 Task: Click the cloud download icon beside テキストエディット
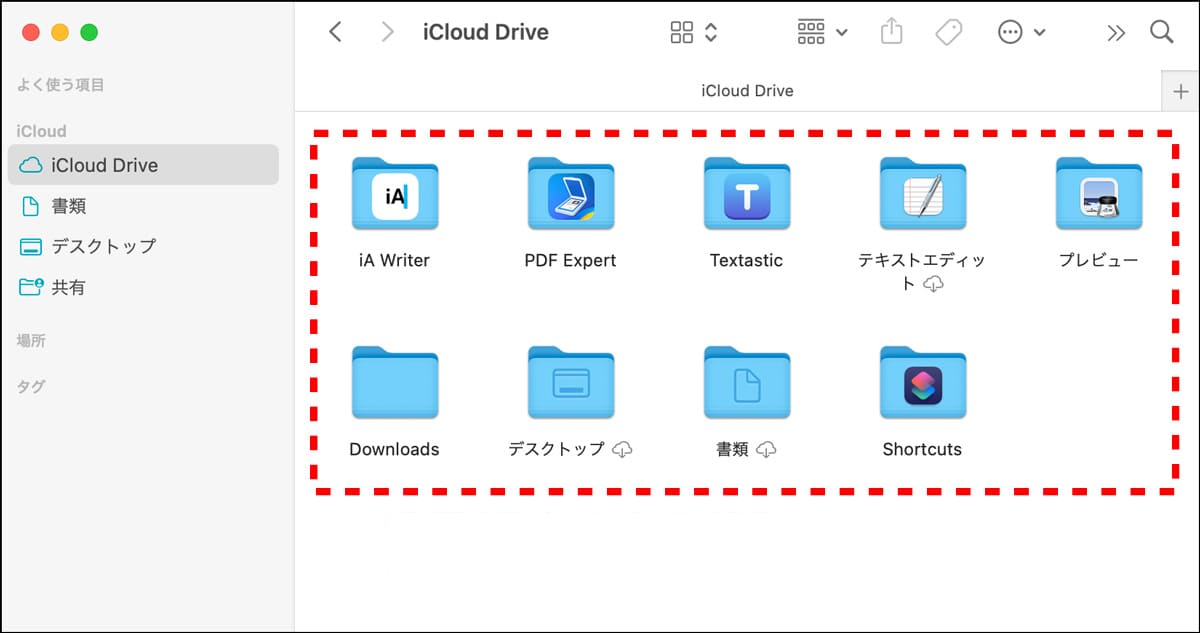(x=933, y=285)
